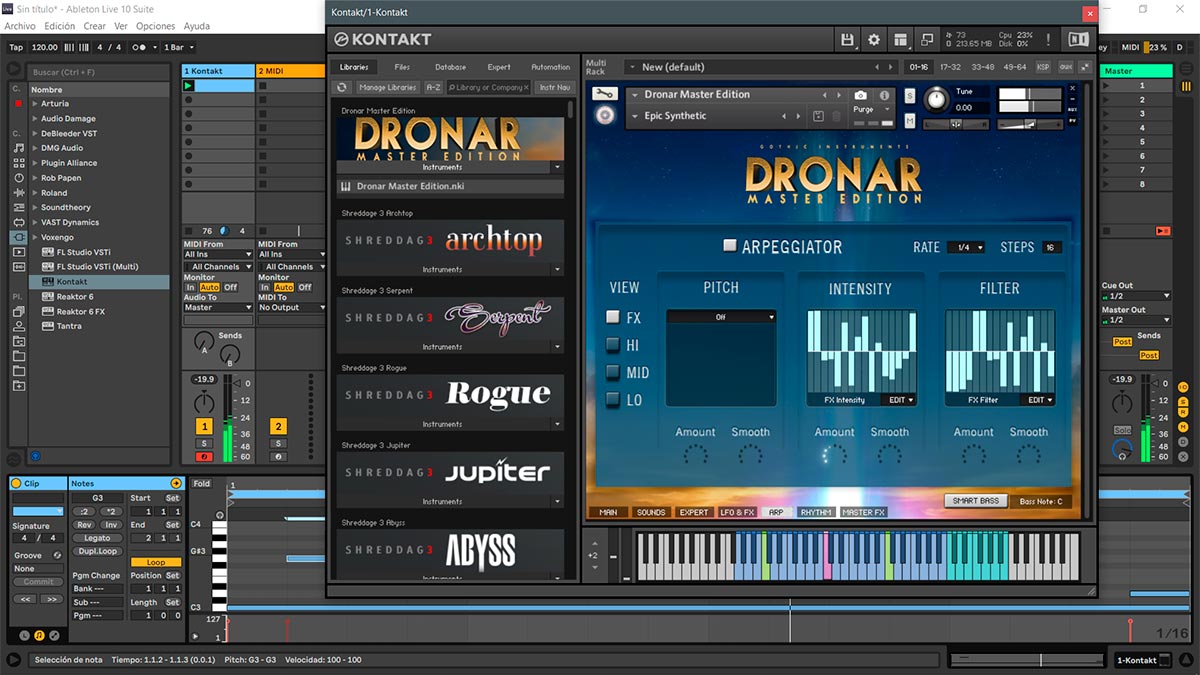Open the FX Filter EDIT dropdown
This screenshot has height=675, width=1200.
click(x=1037, y=400)
